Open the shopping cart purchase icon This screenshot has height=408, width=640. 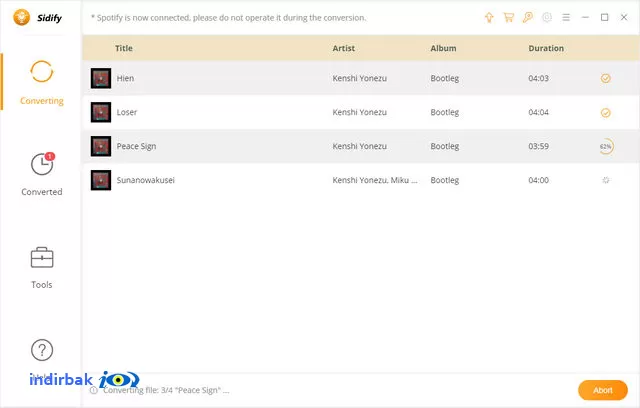[x=508, y=18]
